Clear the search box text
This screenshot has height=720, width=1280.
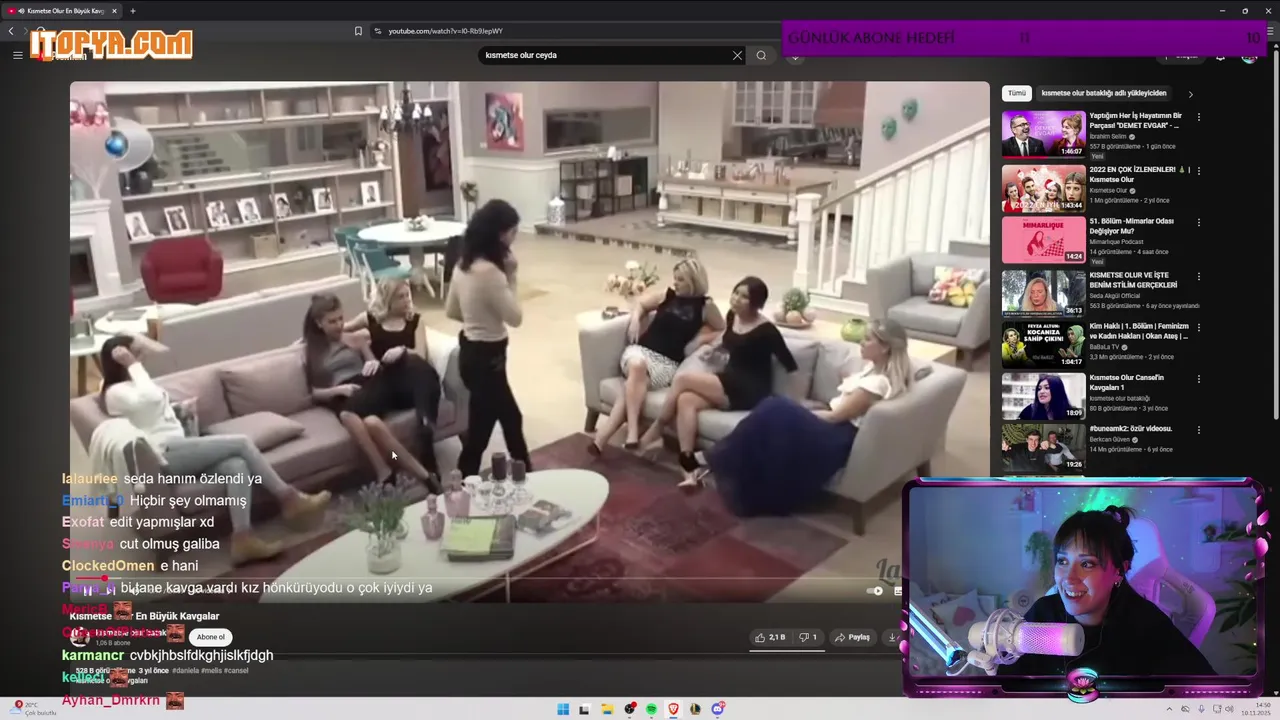pos(737,56)
